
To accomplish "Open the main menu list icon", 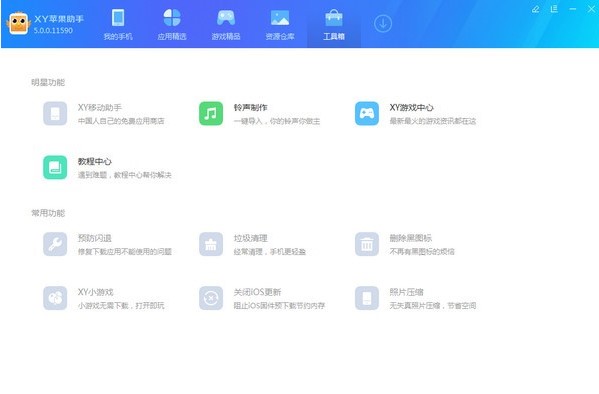I will click(554, 9).
